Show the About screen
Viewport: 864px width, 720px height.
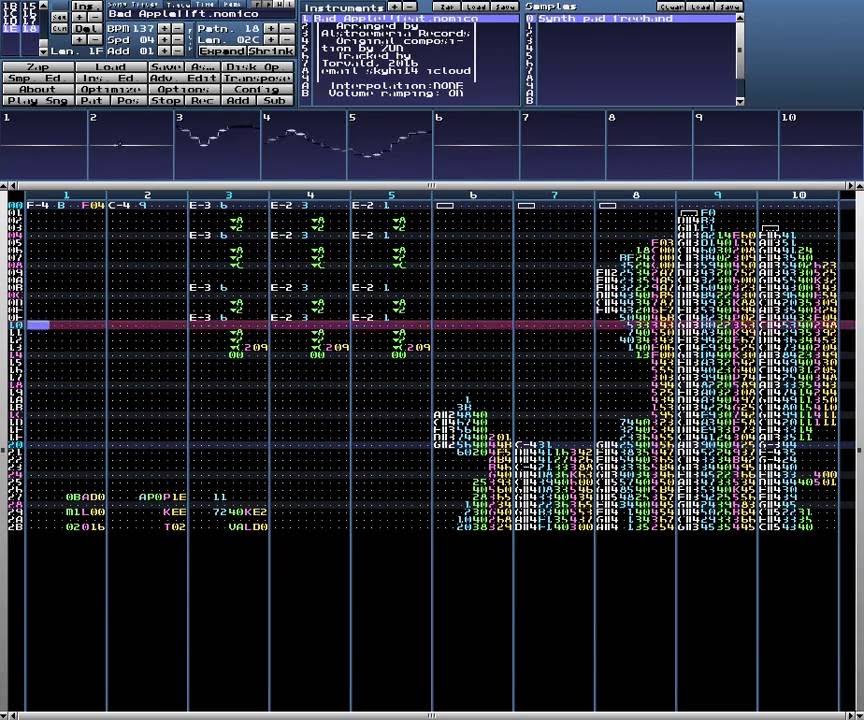click(38, 89)
